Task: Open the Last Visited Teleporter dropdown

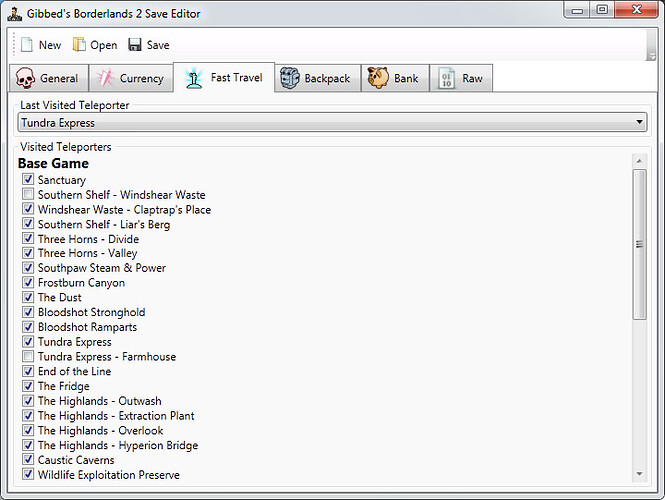Action: coord(639,123)
